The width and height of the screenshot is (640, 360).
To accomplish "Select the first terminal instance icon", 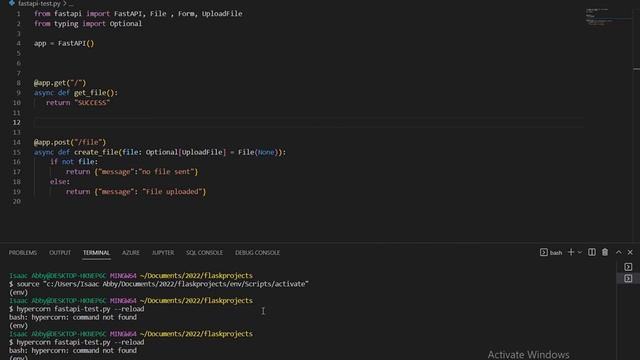I will [628, 267].
